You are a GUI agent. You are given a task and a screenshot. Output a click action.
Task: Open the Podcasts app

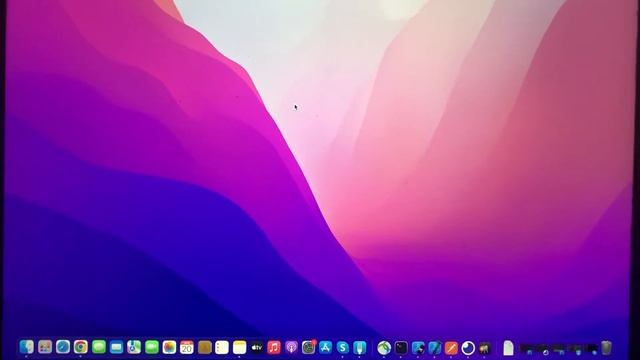pos(291,347)
